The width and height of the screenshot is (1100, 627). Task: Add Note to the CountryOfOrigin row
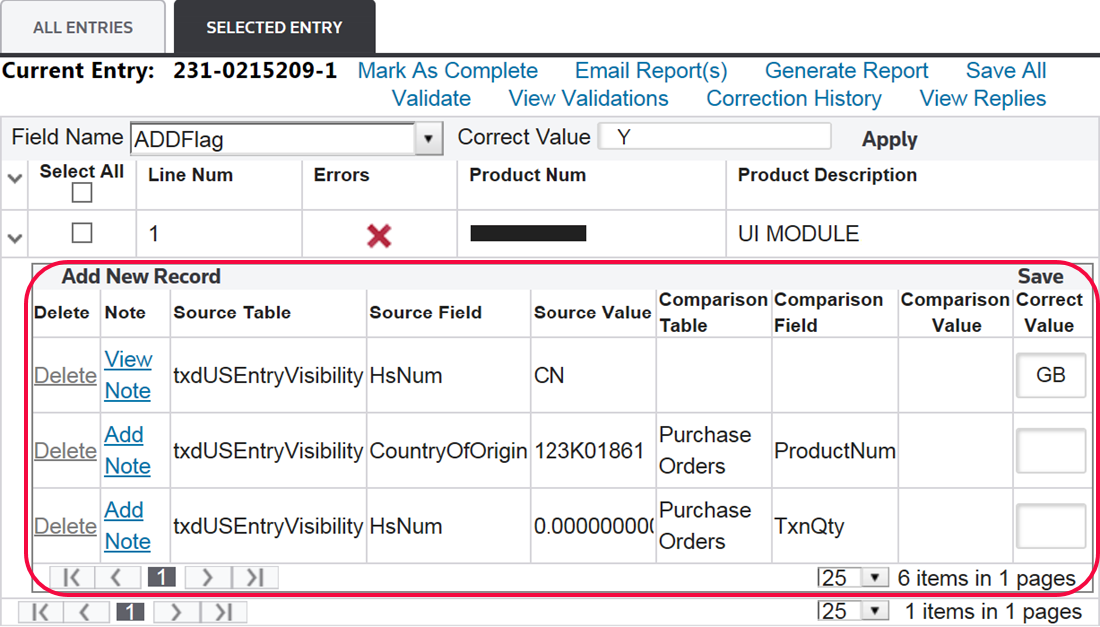pyautogui.click(x=128, y=450)
